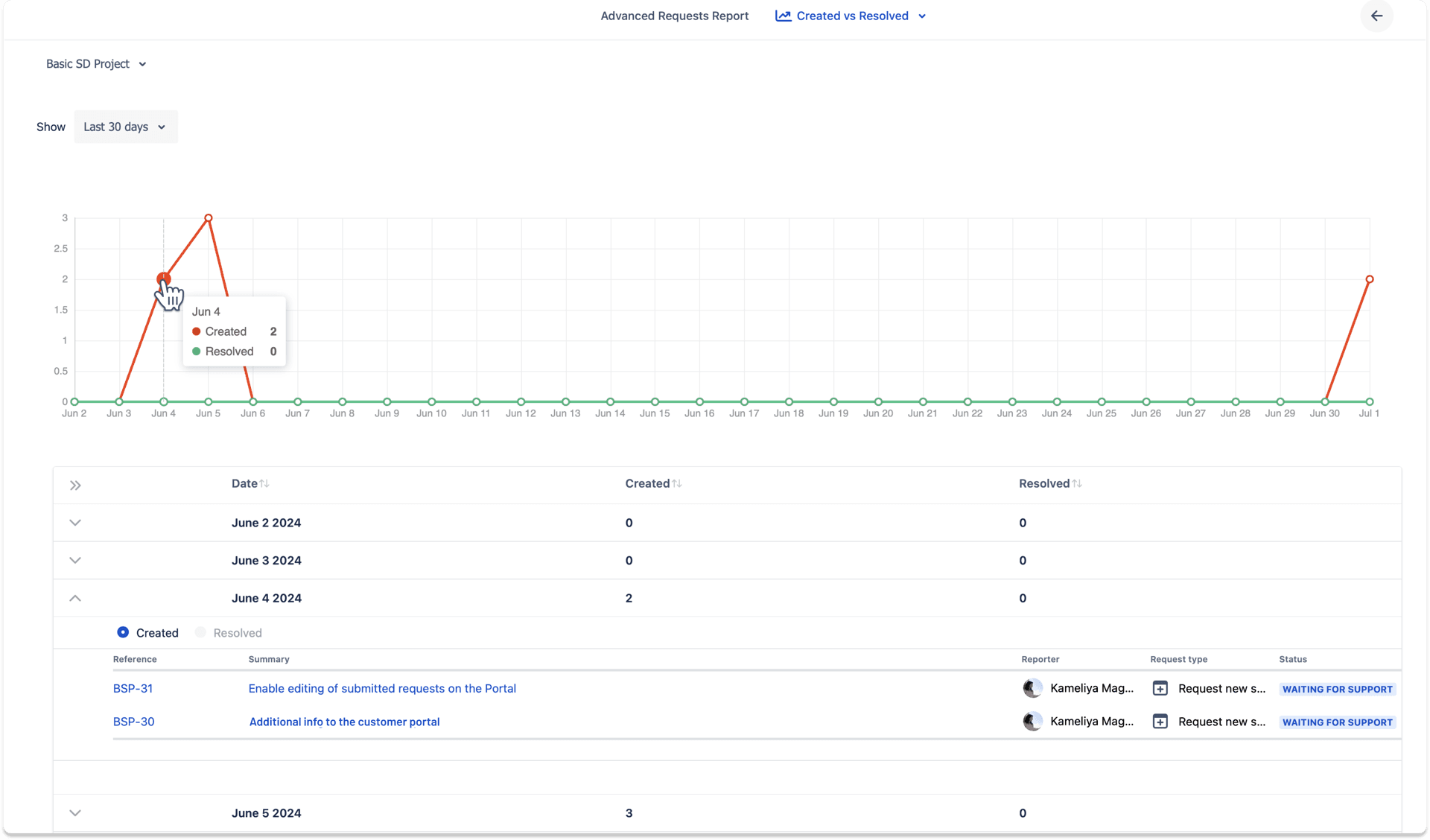Open the Created vs Resolved view menu
The width and height of the screenshot is (1430, 840).
(923, 16)
